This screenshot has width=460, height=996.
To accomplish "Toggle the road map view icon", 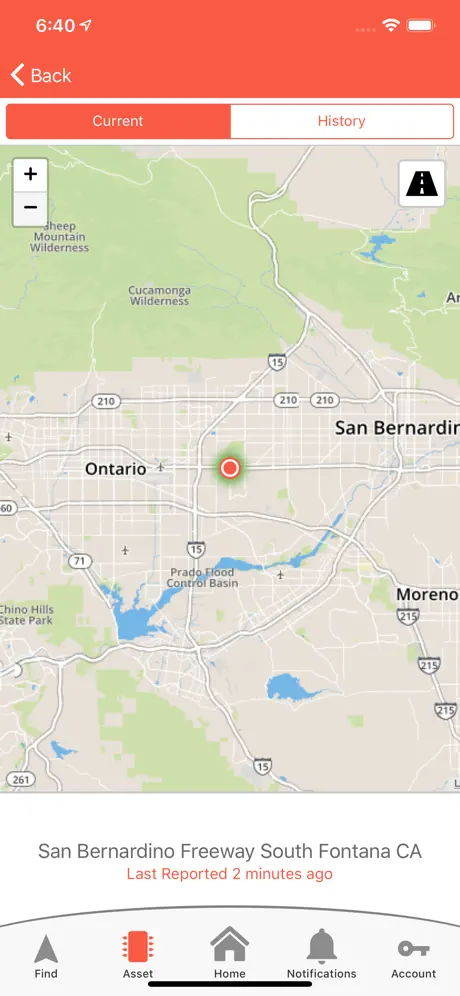I will 422,184.
